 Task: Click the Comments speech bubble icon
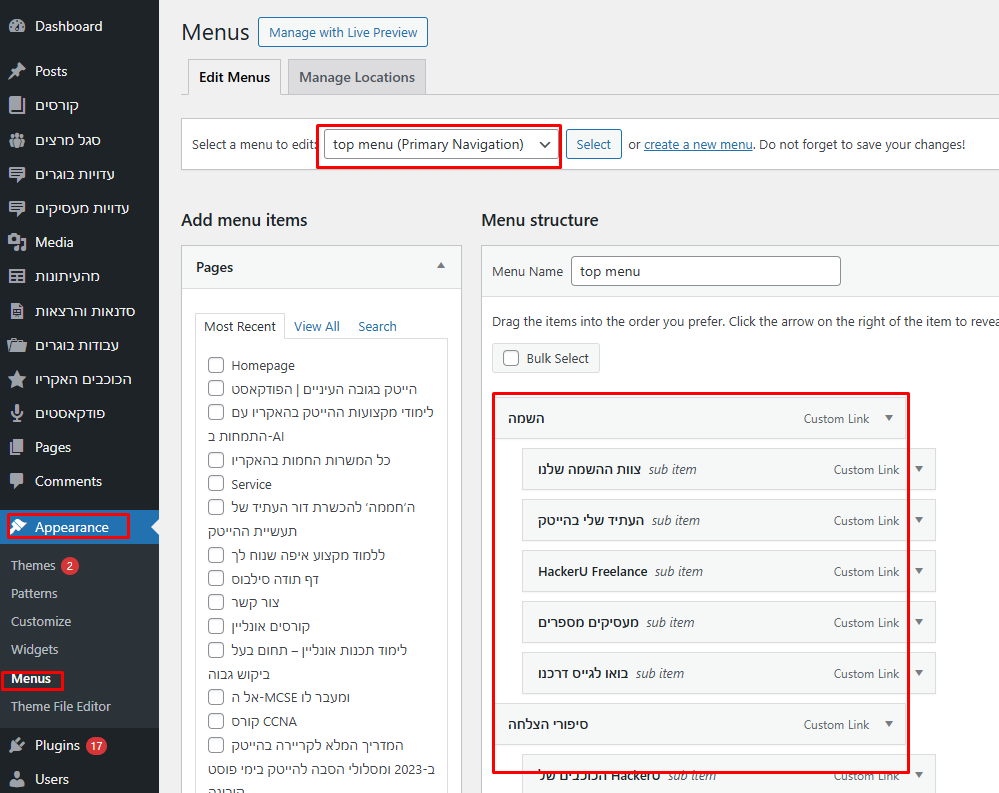click(x=17, y=481)
